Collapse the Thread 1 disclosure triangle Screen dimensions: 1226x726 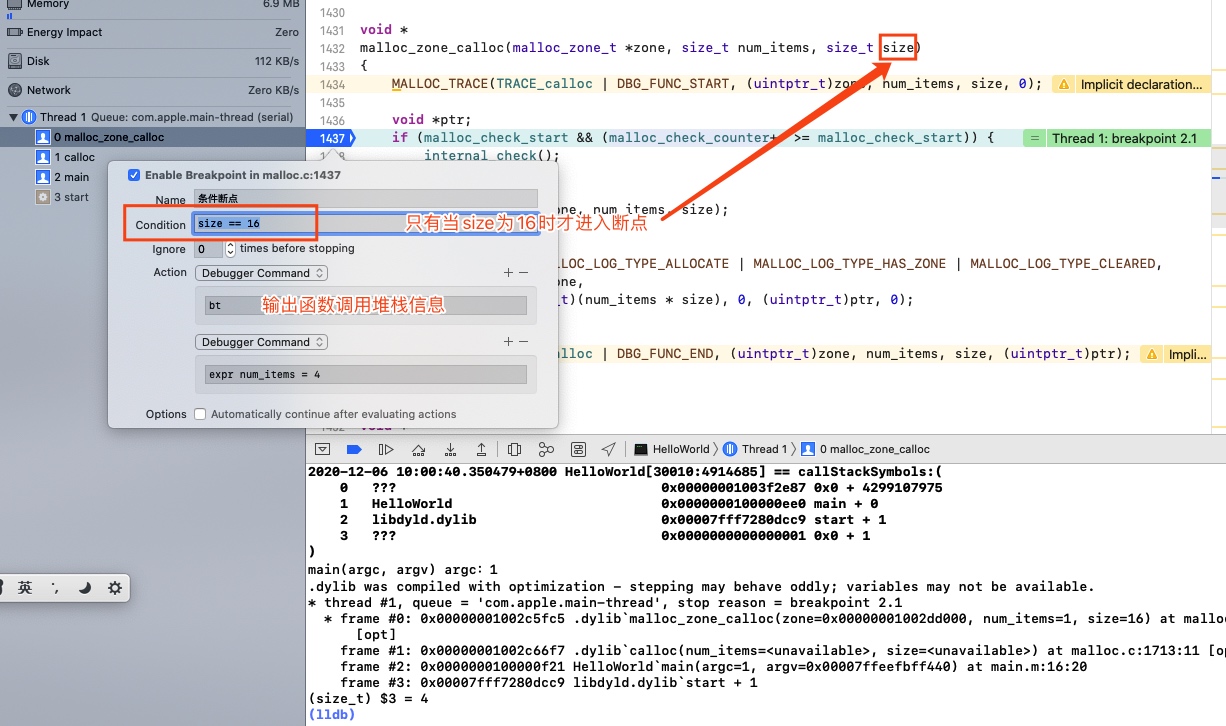tap(13, 117)
